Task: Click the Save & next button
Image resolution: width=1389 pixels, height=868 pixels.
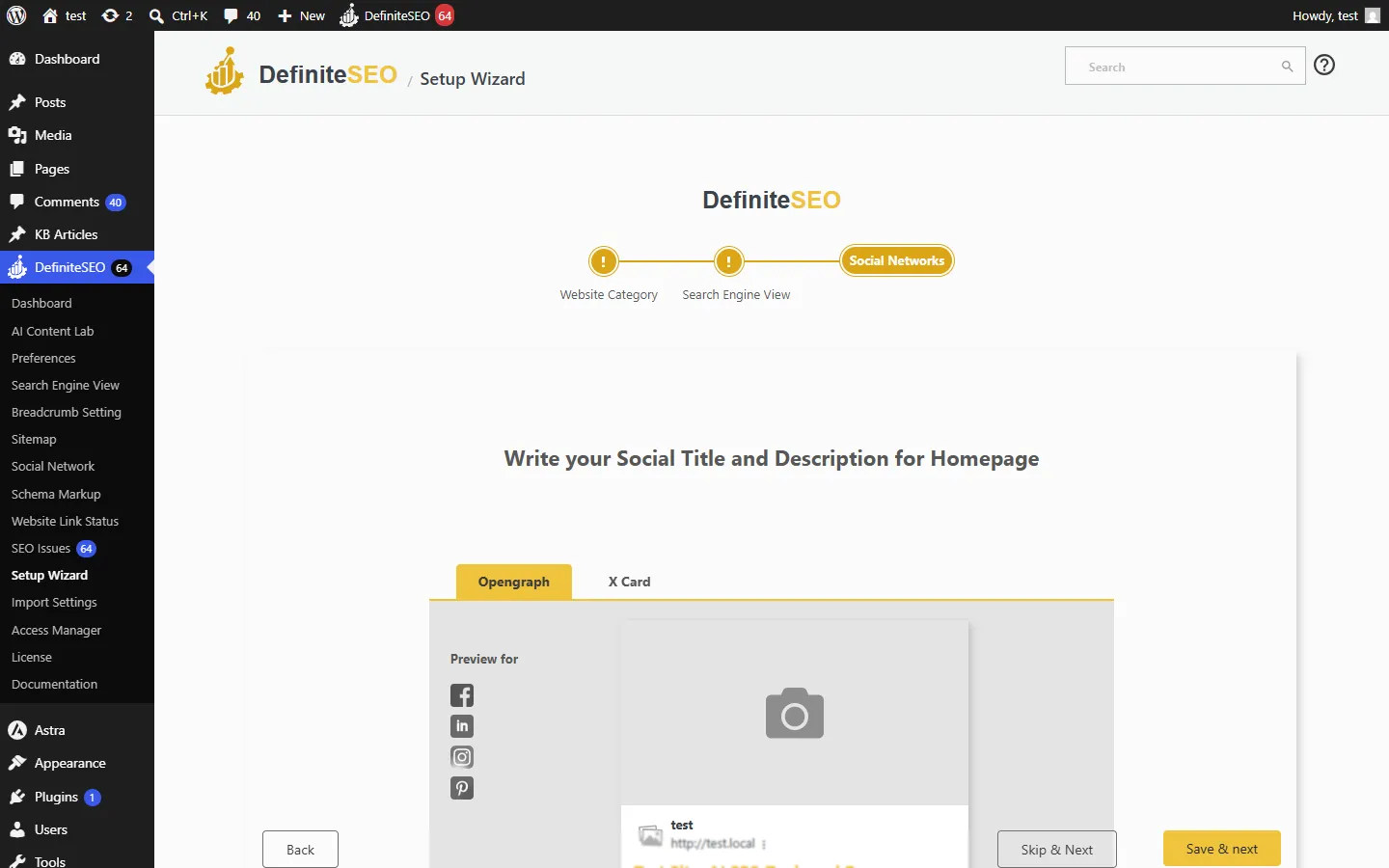Action: pos(1221,849)
